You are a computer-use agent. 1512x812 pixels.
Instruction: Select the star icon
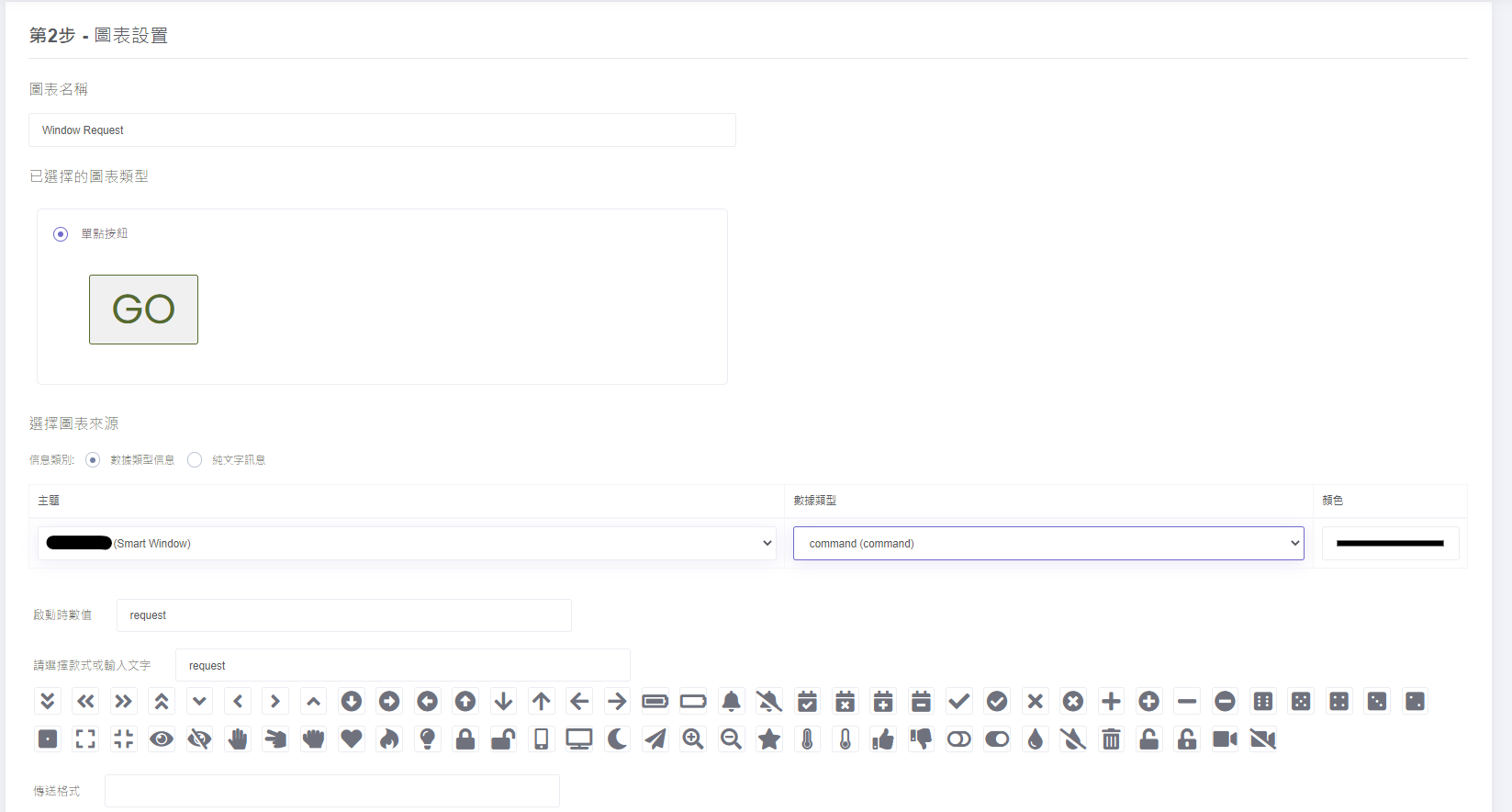point(769,739)
